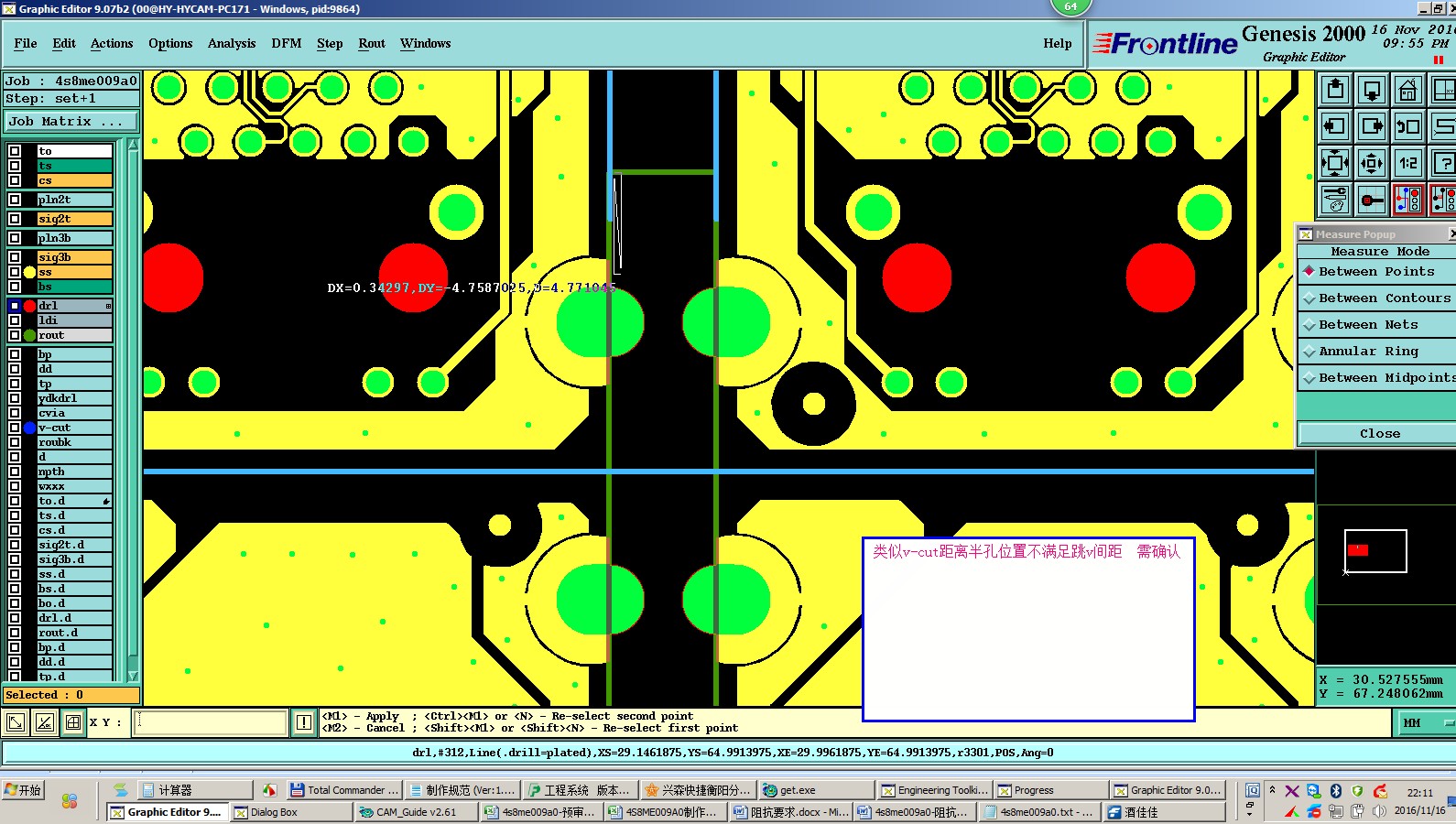Click the pan left arrow tool icon
This screenshot has width=1456, height=824.
(x=1335, y=126)
